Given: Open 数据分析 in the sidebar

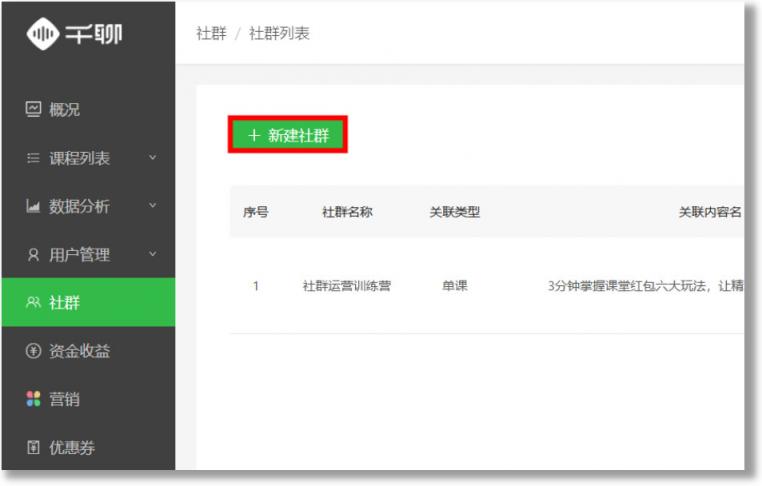Looking at the screenshot, I should tap(88, 206).
